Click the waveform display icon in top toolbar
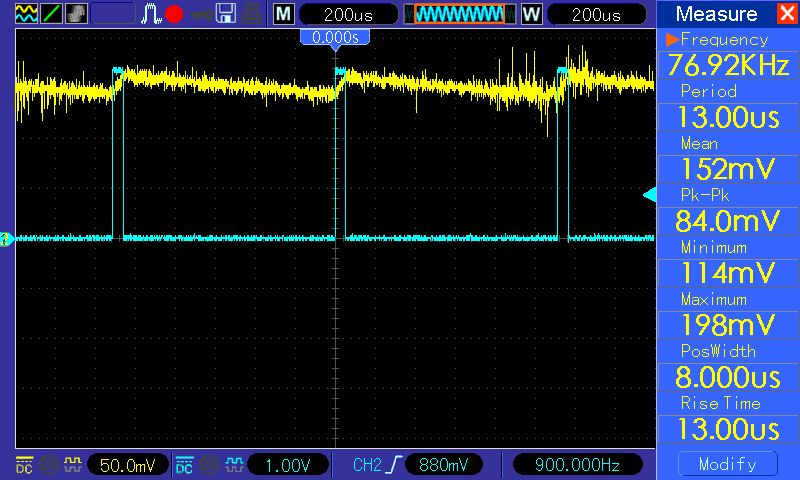The image size is (800, 480). coord(27,14)
